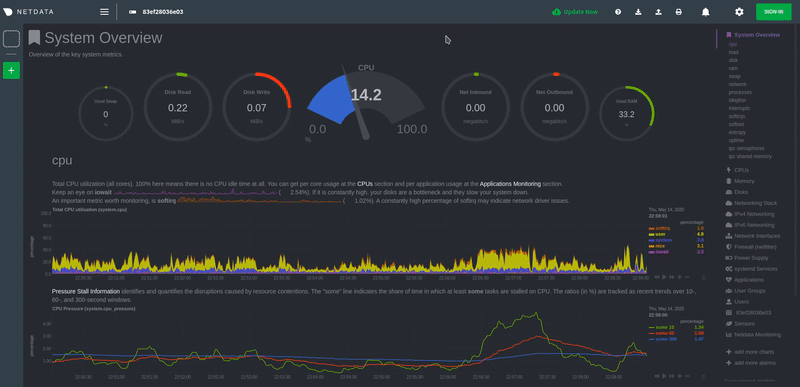Jump to processes subsection in right menu
Image resolution: width=800 pixels, height=387 pixels.
[x=740, y=92]
